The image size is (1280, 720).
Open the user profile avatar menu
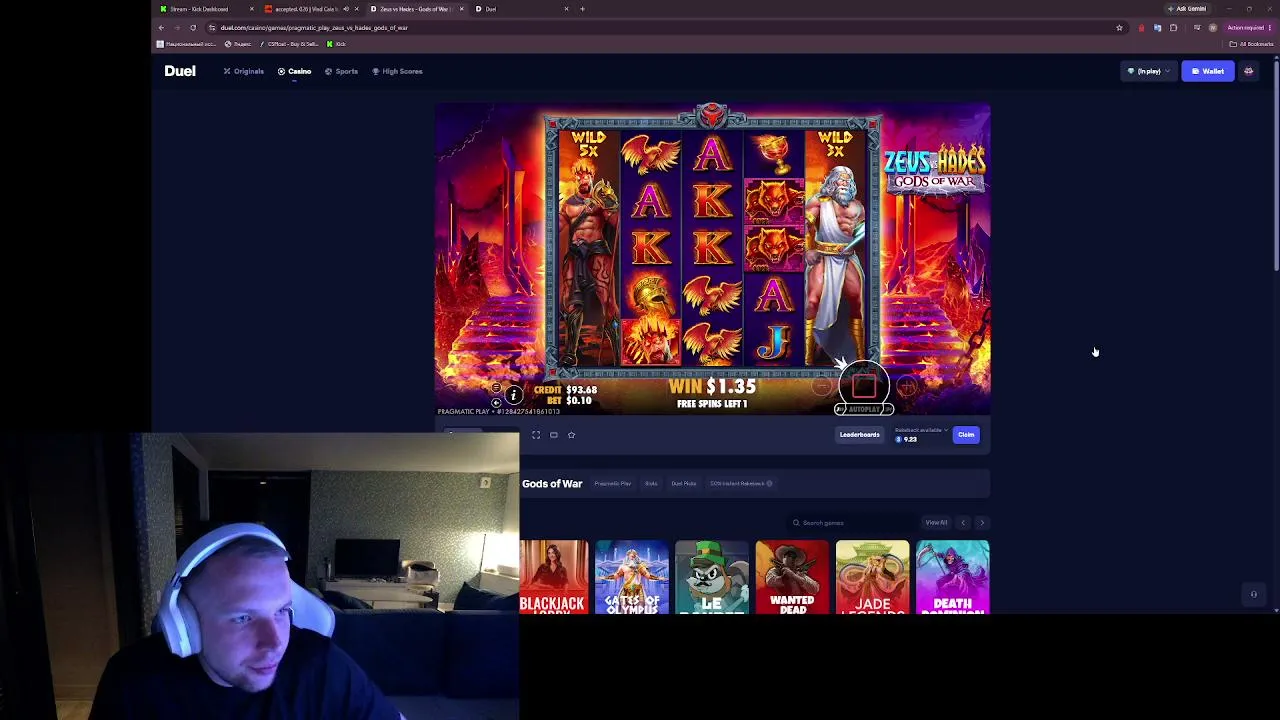(x=1248, y=71)
